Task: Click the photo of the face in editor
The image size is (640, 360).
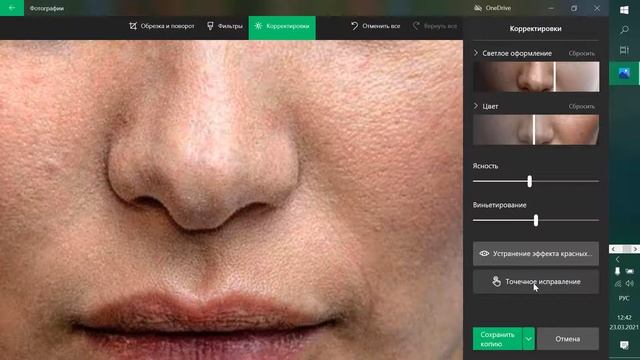Action: click(231, 200)
